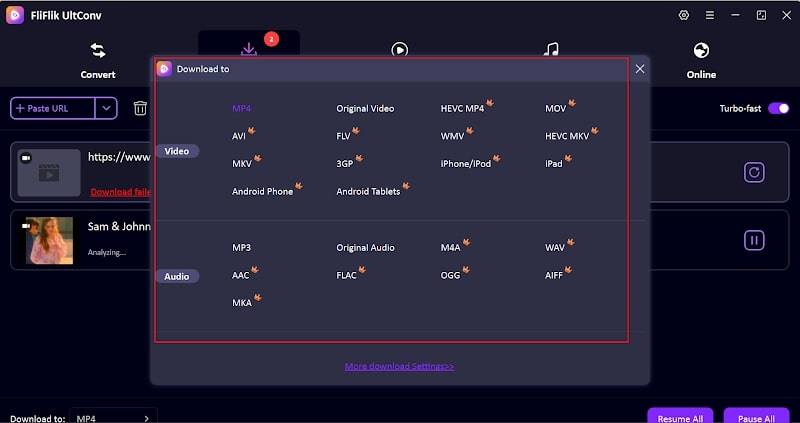Click the premium crown icon beside WAV
Screen dimensions: 800x423
tap(570, 242)
